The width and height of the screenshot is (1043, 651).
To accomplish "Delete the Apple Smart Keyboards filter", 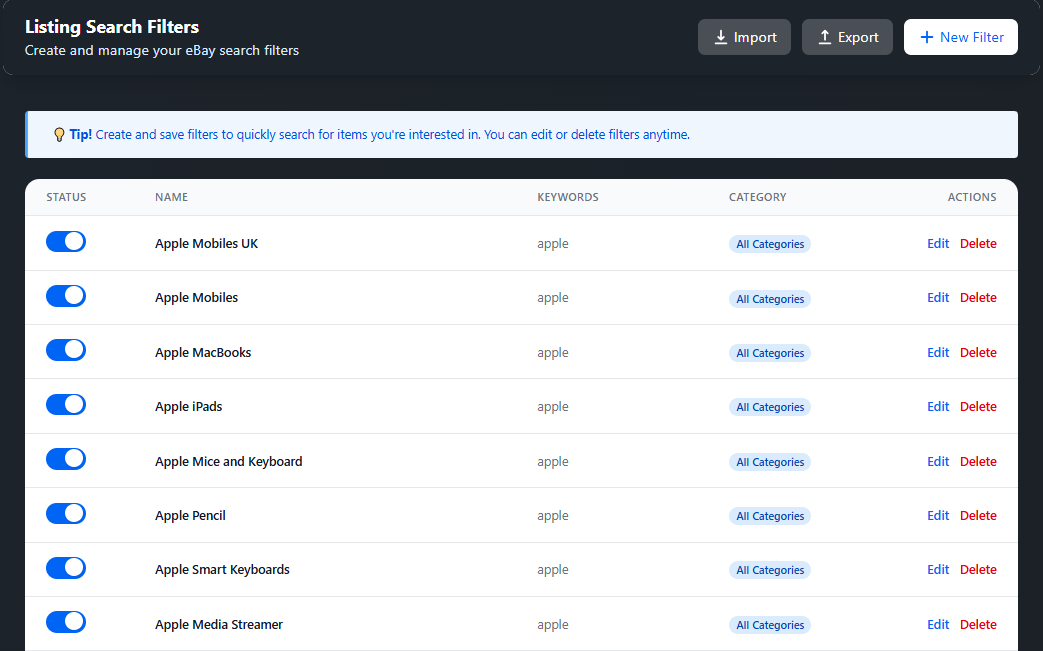I will [x=978, y=570].
